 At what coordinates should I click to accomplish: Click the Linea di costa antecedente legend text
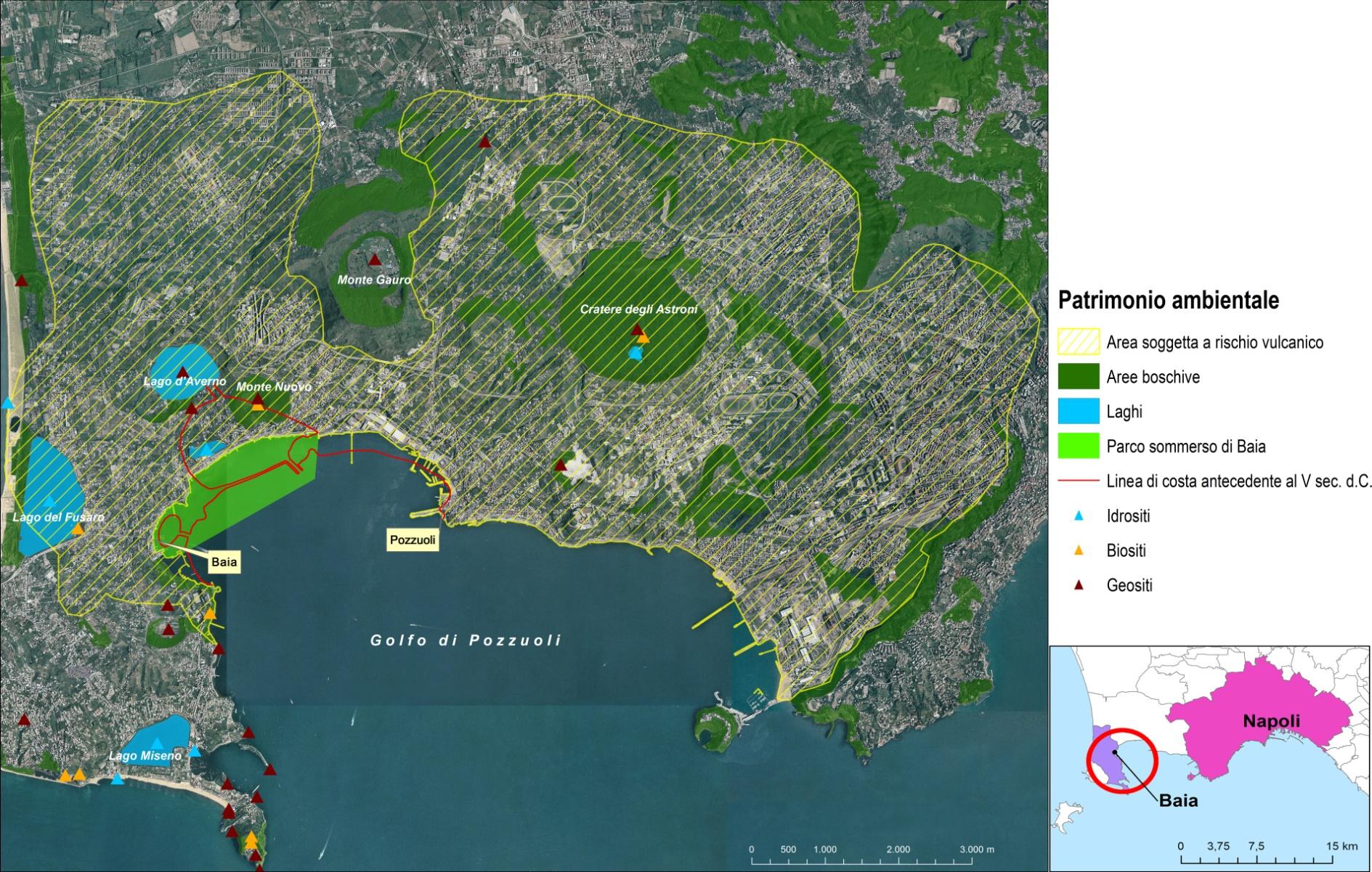(1238, 481)
